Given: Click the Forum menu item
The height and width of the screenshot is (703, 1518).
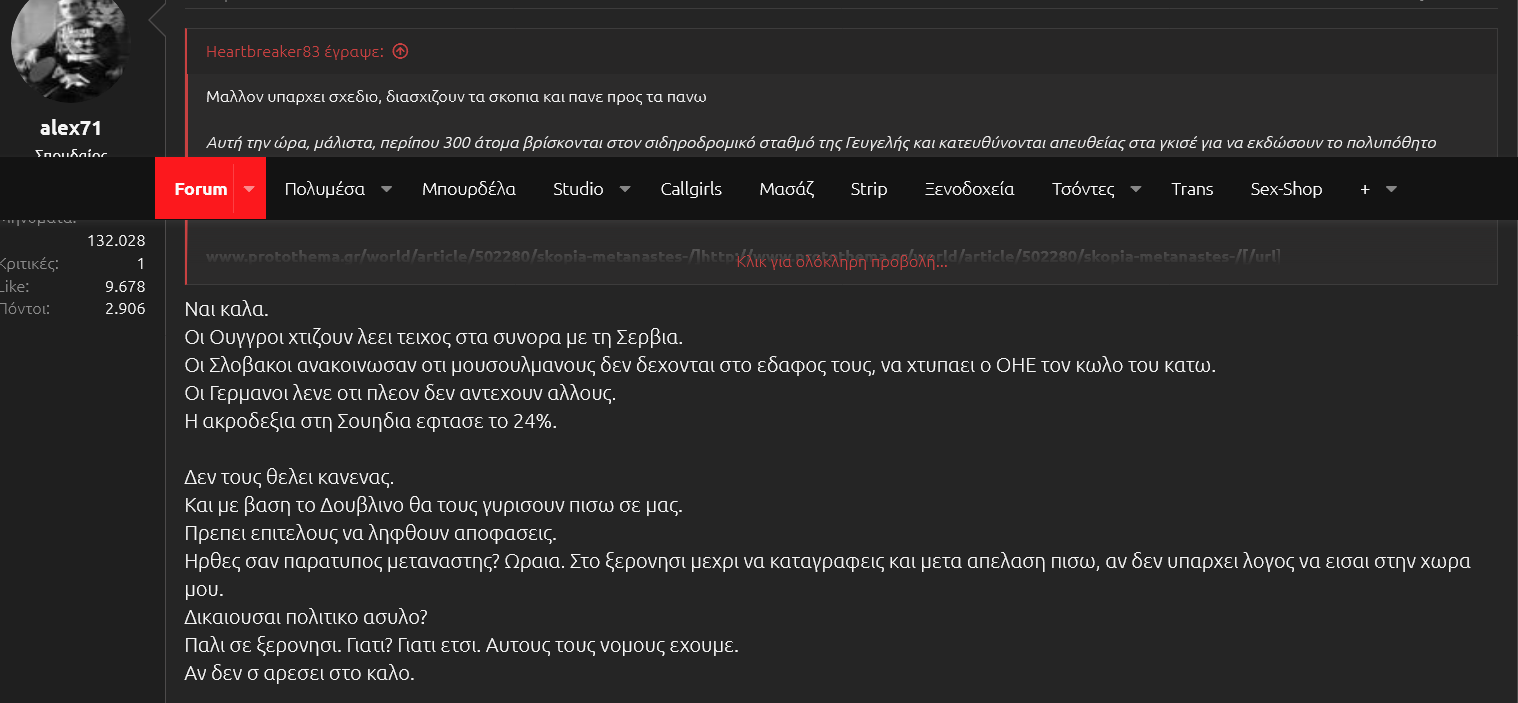Looking at the screenshot, I should [200, 189].
